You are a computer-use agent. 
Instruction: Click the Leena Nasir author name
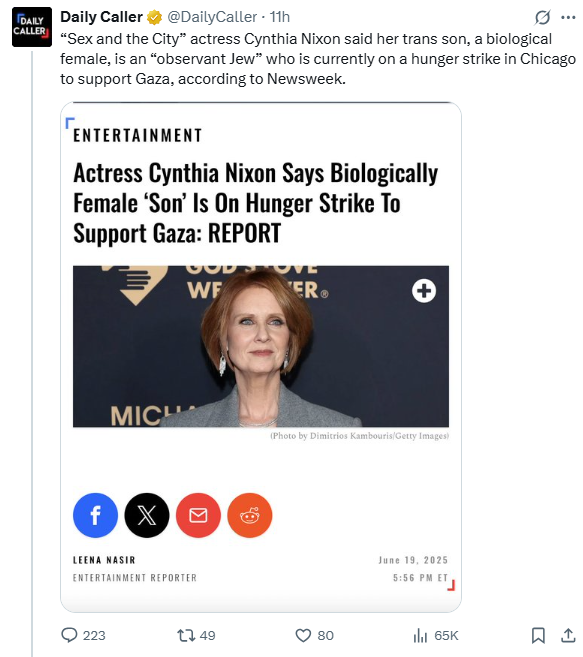[104, 560]
